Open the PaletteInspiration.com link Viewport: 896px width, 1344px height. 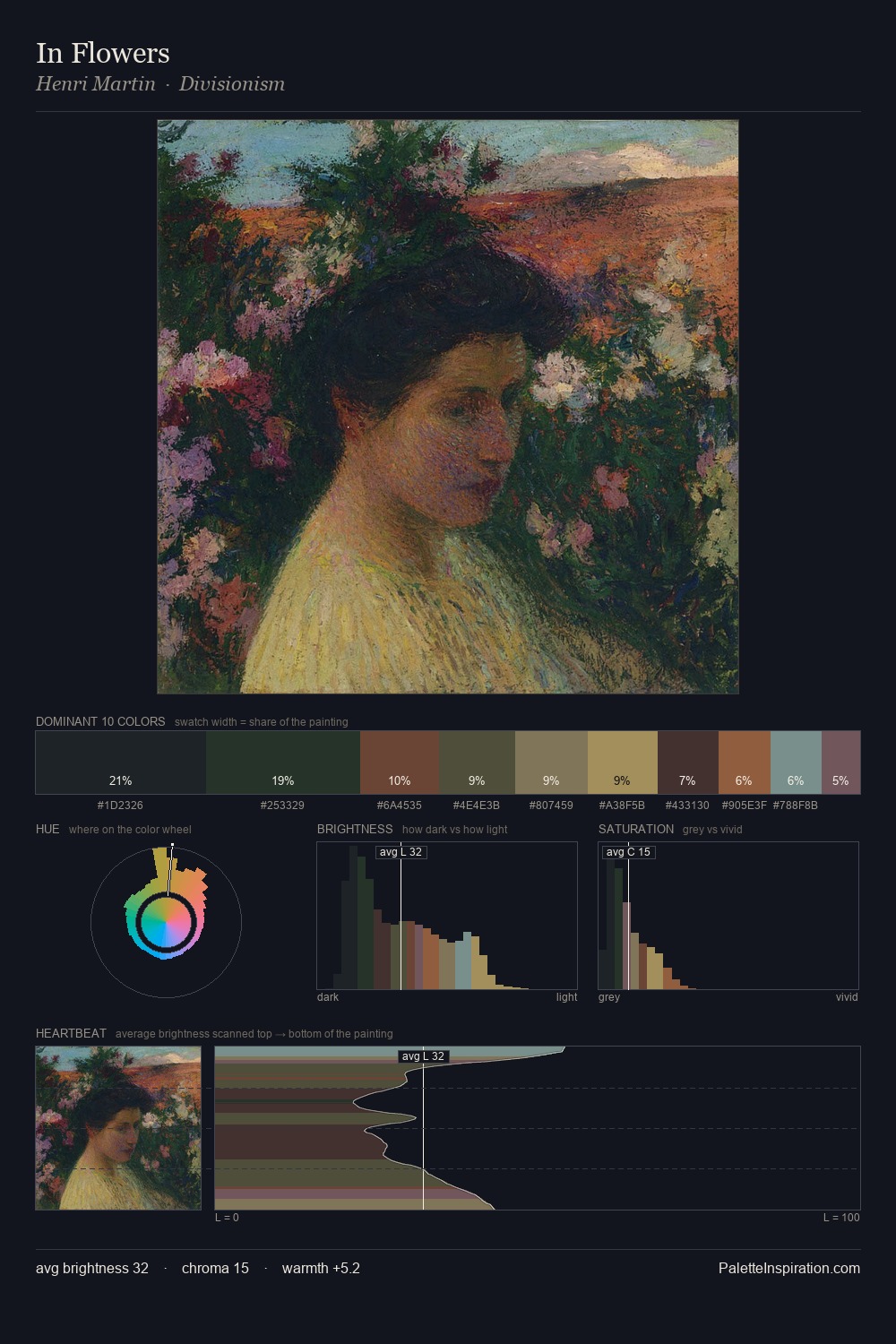tap(789, 1268)
